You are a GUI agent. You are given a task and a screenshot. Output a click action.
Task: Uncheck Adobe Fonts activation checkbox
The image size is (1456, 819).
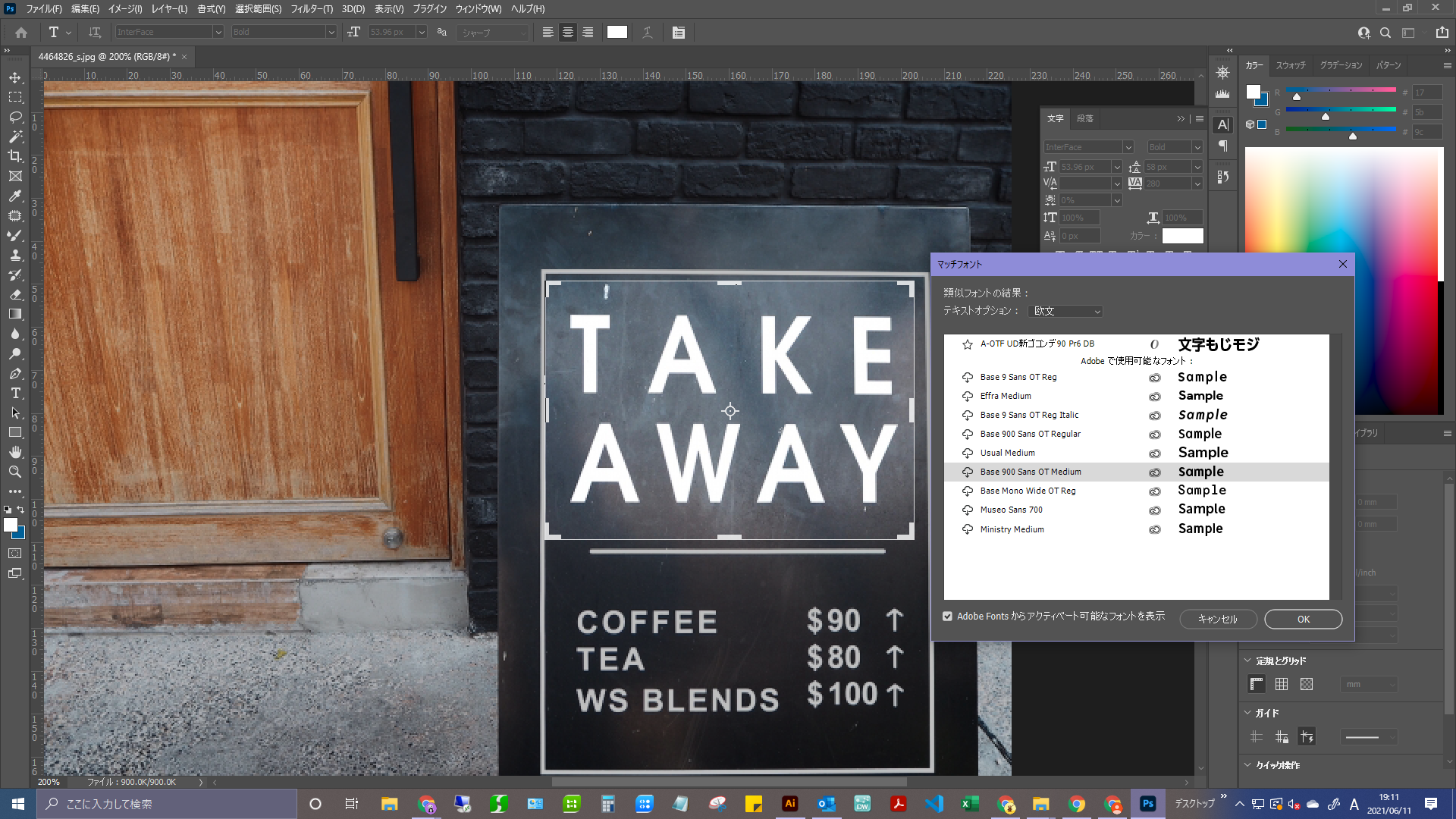point(947,617)
